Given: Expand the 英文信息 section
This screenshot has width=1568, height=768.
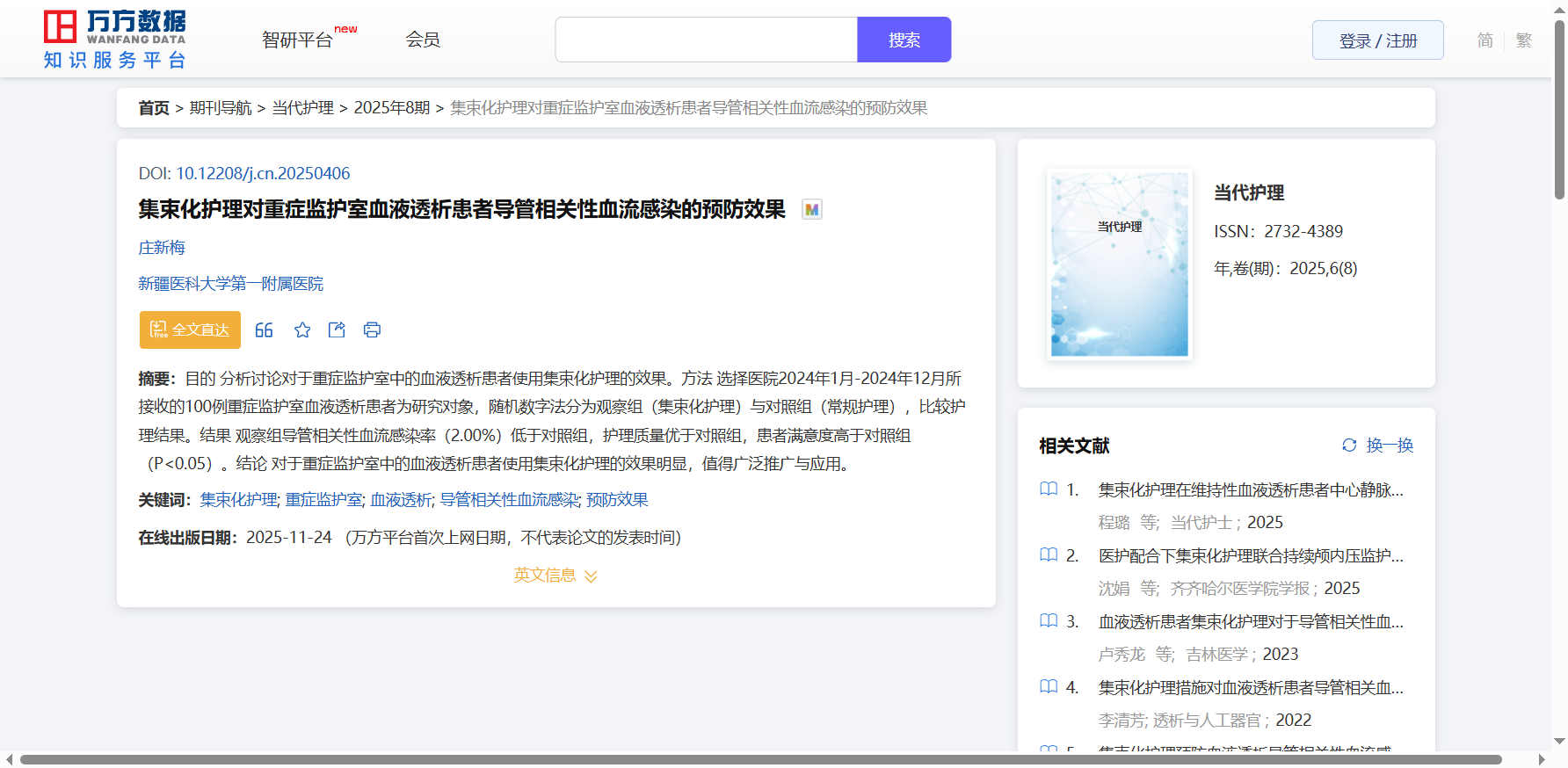Looking at the screenshot, I should 555,576.
